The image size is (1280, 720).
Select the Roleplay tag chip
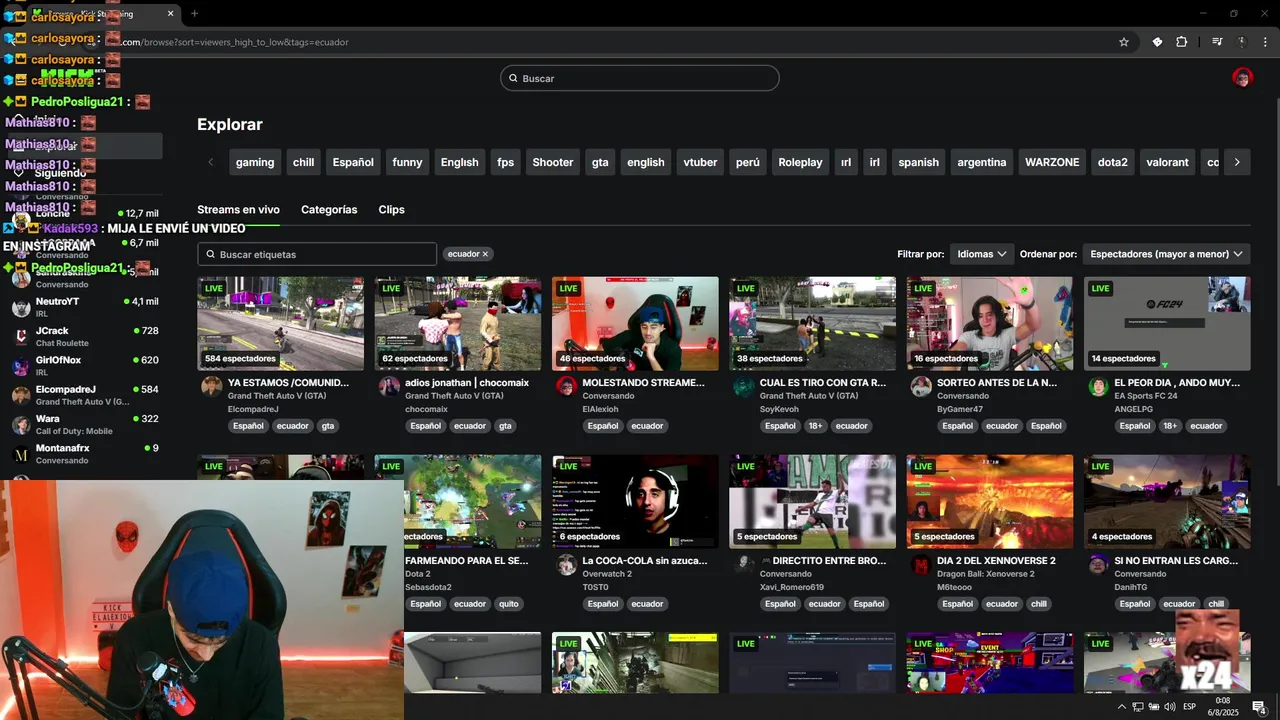tap(800, 162)
